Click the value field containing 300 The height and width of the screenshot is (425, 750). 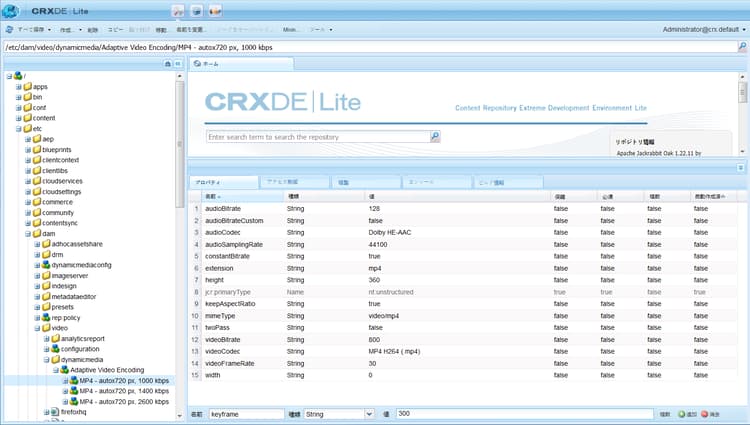(524, 414)
